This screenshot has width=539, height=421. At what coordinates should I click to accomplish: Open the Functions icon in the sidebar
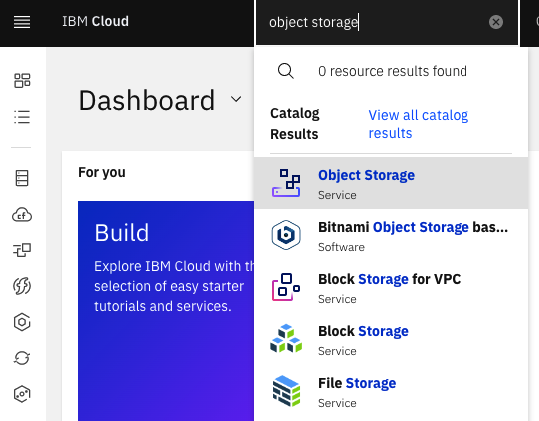(22, 286)
